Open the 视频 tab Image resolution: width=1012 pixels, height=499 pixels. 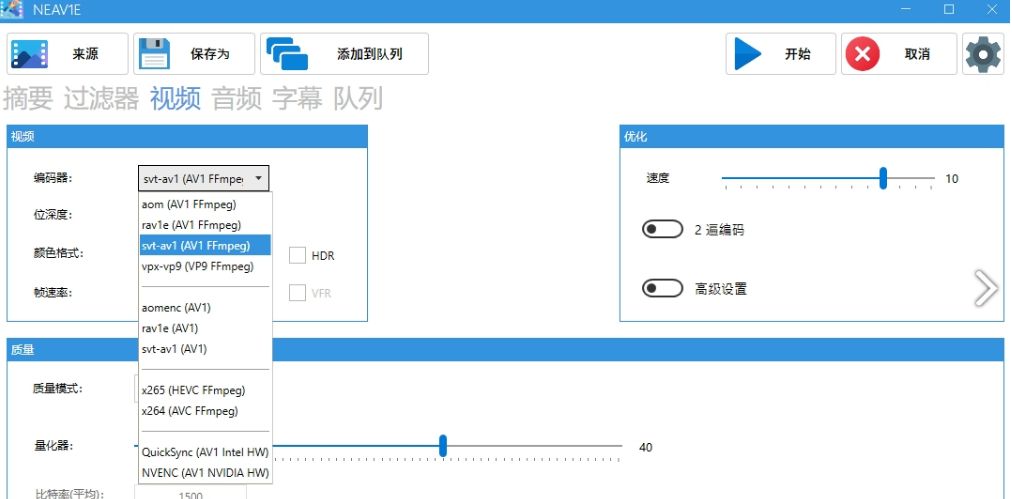pyautogui.click(x=176, y=98)
